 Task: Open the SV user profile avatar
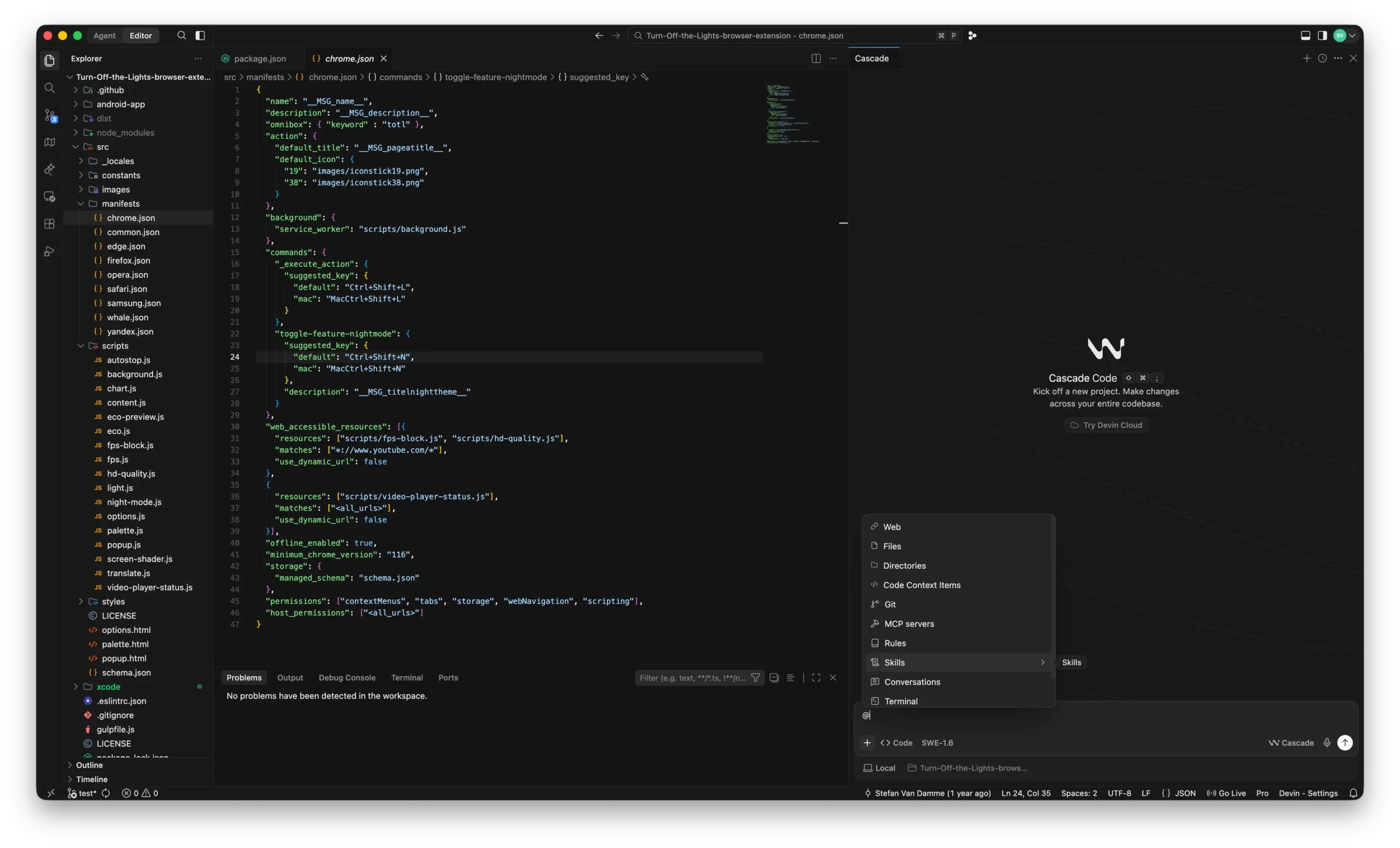click(x=1340, y=35)
